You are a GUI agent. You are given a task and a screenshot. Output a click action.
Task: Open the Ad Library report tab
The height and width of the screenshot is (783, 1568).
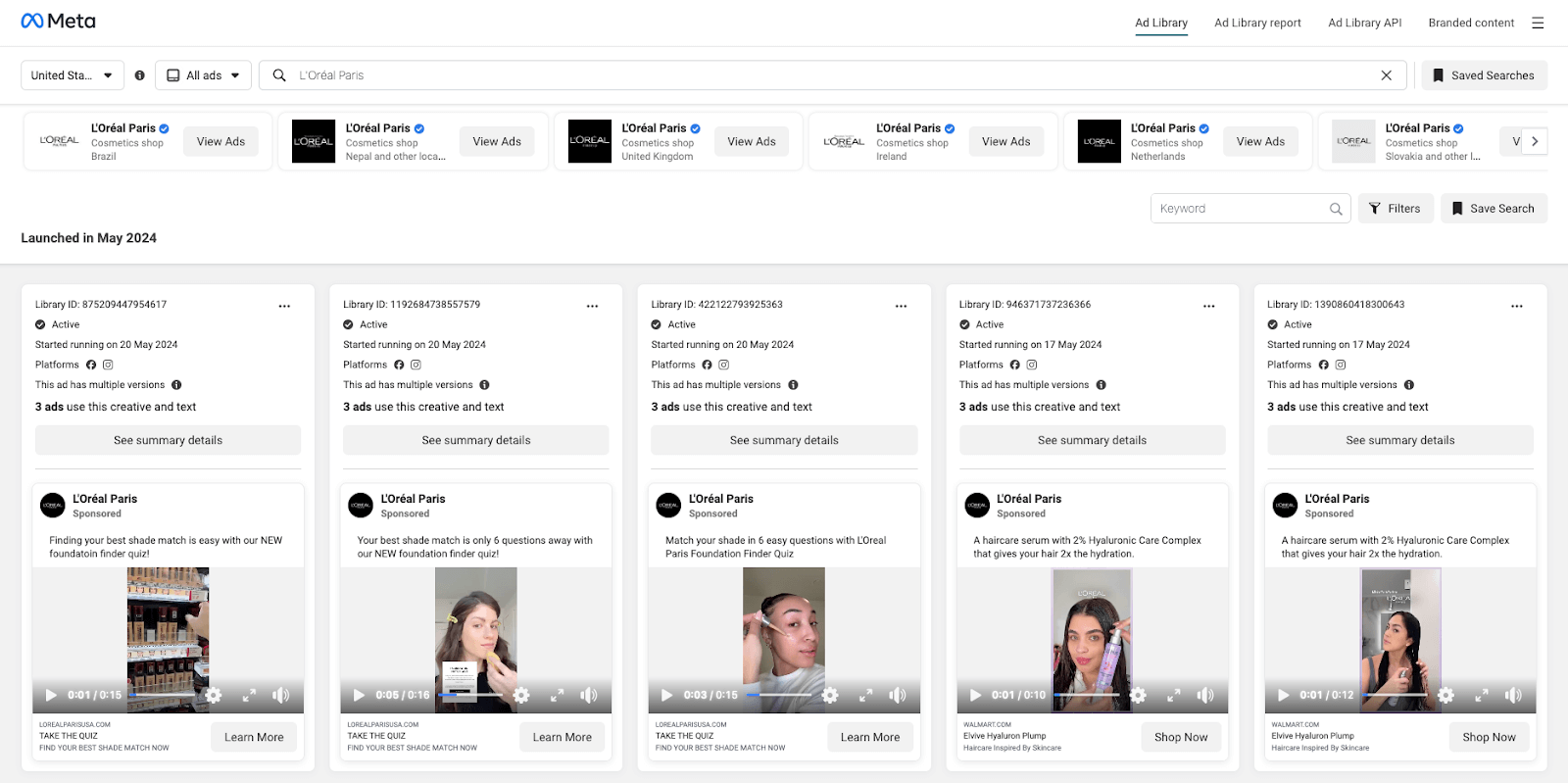1257,23
